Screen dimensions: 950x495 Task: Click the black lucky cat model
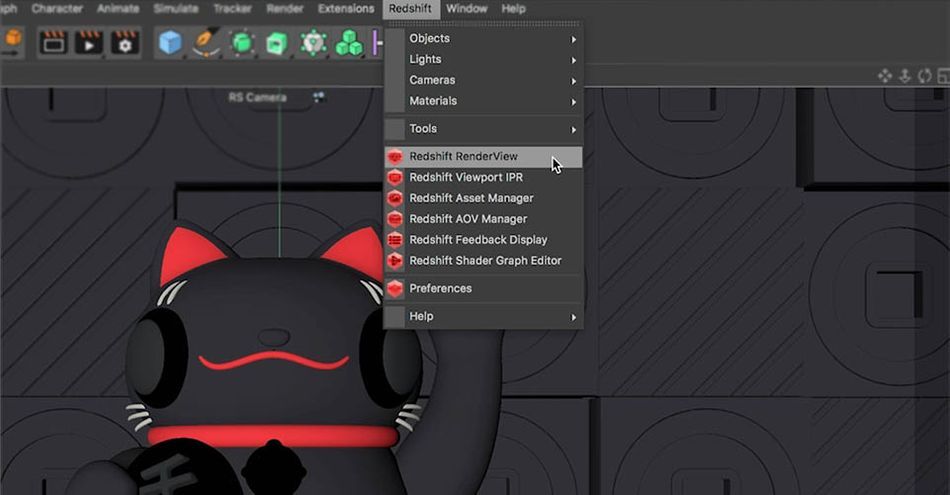pos(273,364)
